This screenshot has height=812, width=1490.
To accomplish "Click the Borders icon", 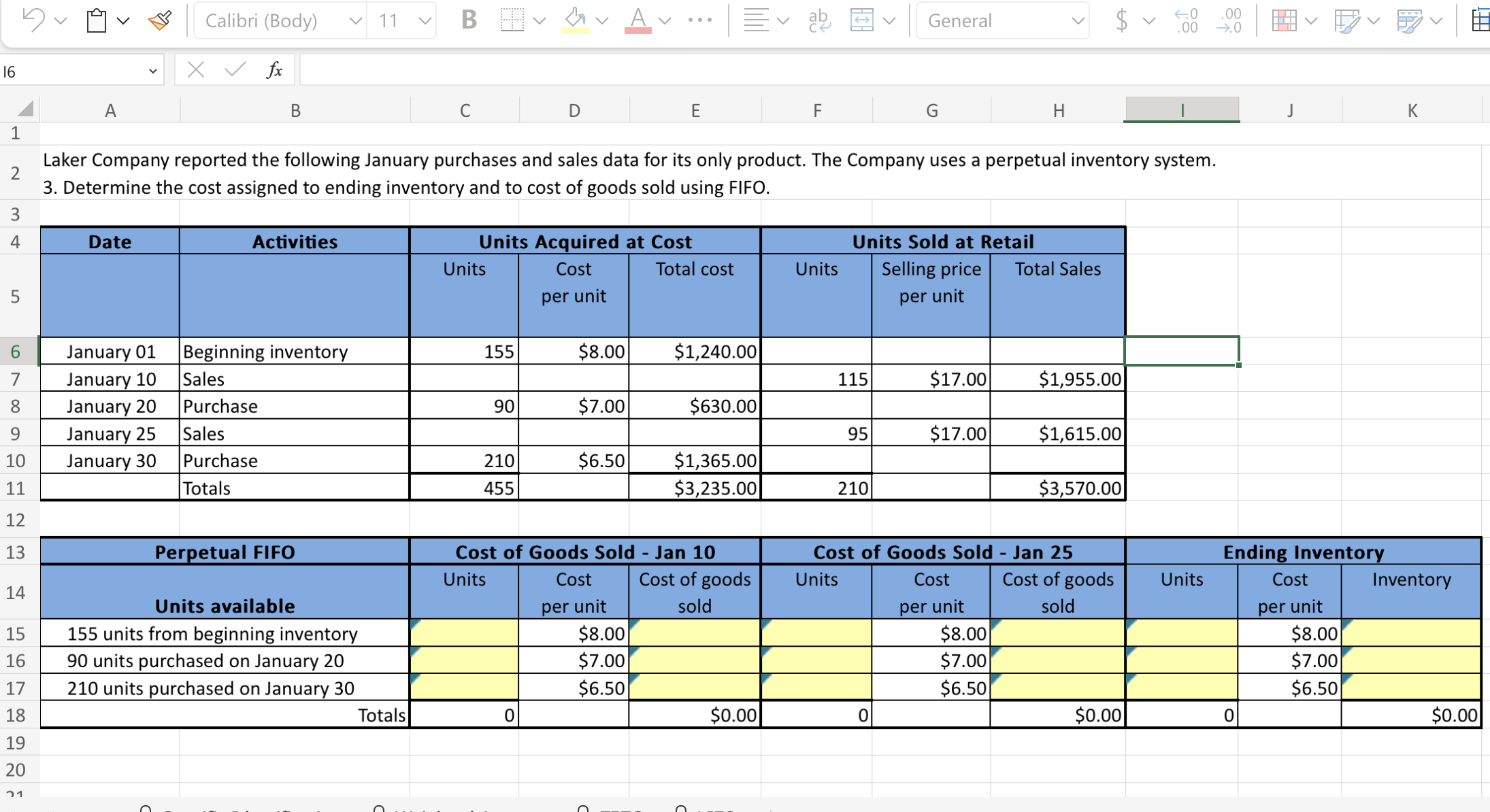I will (x=512, y=20).
